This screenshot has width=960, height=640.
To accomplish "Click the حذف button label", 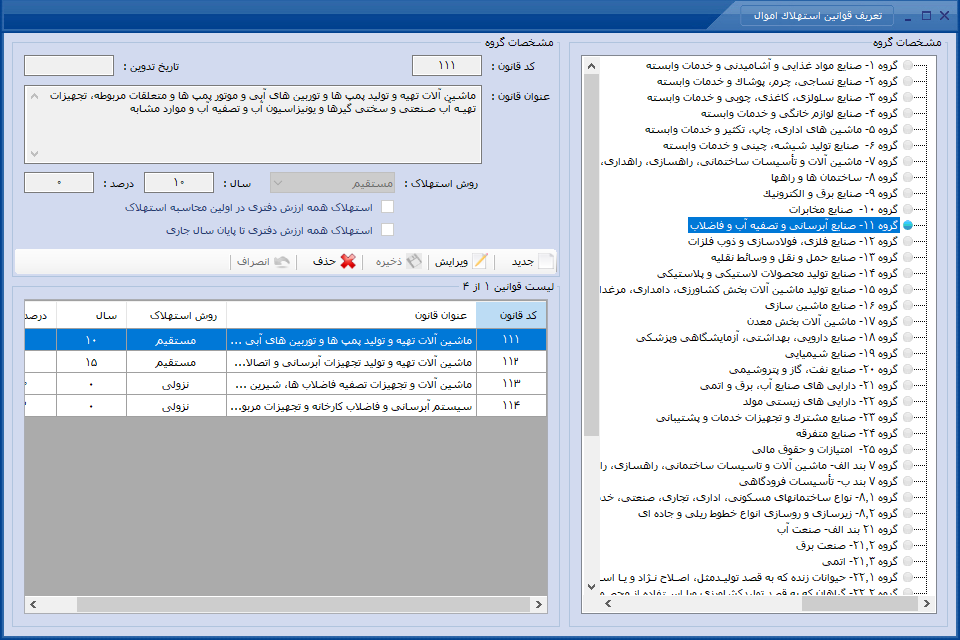I will 324,262.
